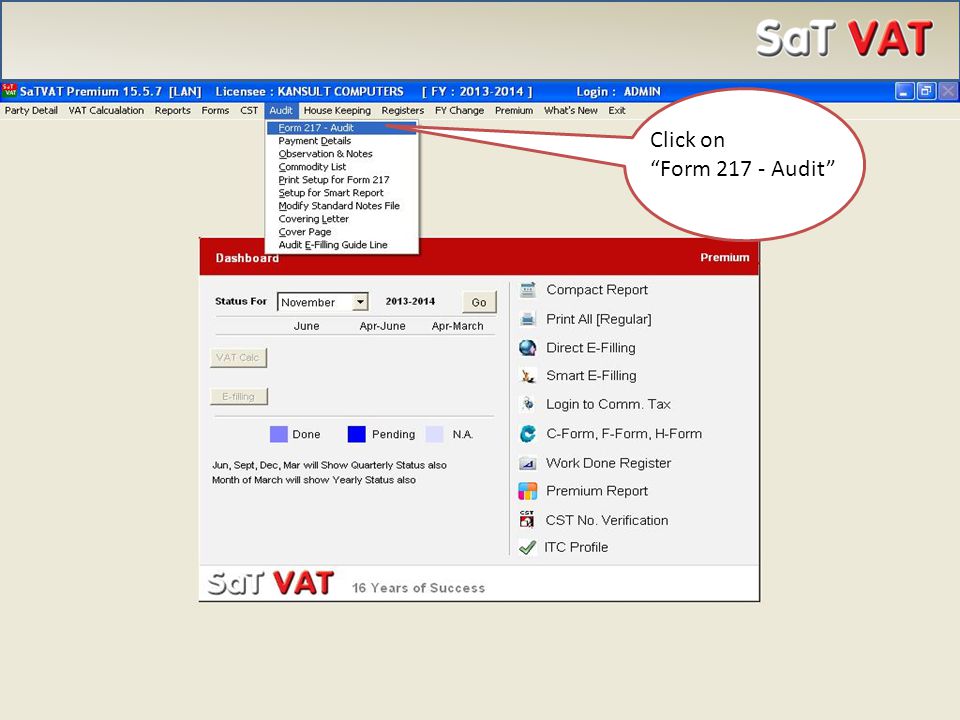The image size is (960, 720).
Task: Select Audit E-Filling Guide Line entry
Action: (x=342, y=245)
